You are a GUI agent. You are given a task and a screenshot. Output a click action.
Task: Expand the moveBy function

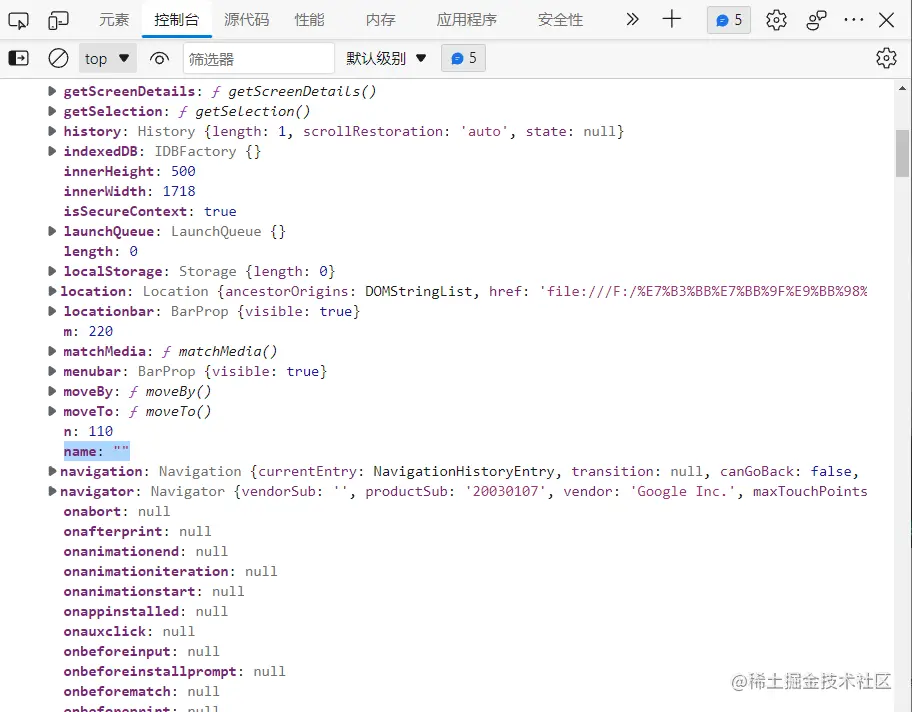click(52, 391)
